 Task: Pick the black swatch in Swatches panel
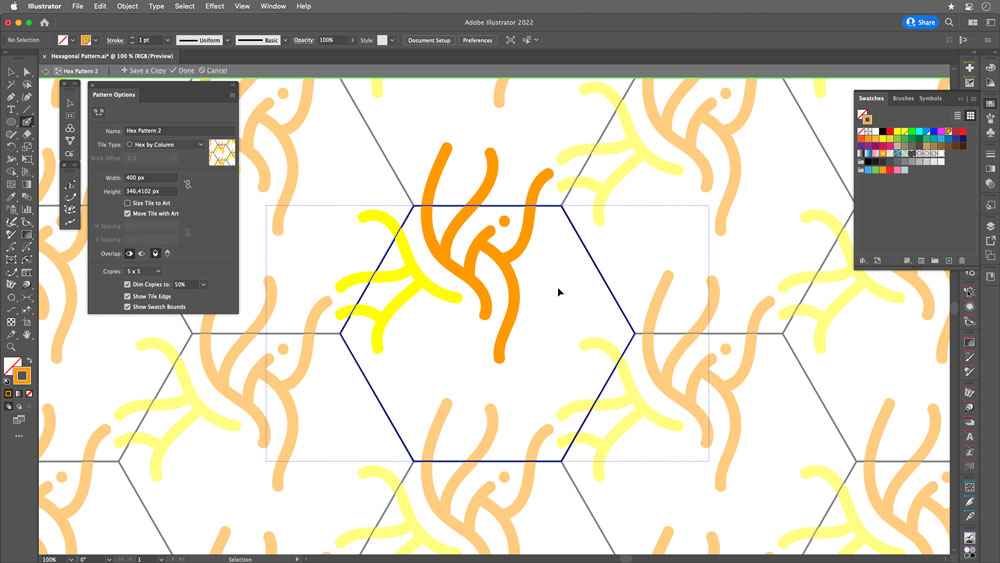point(883,131)
